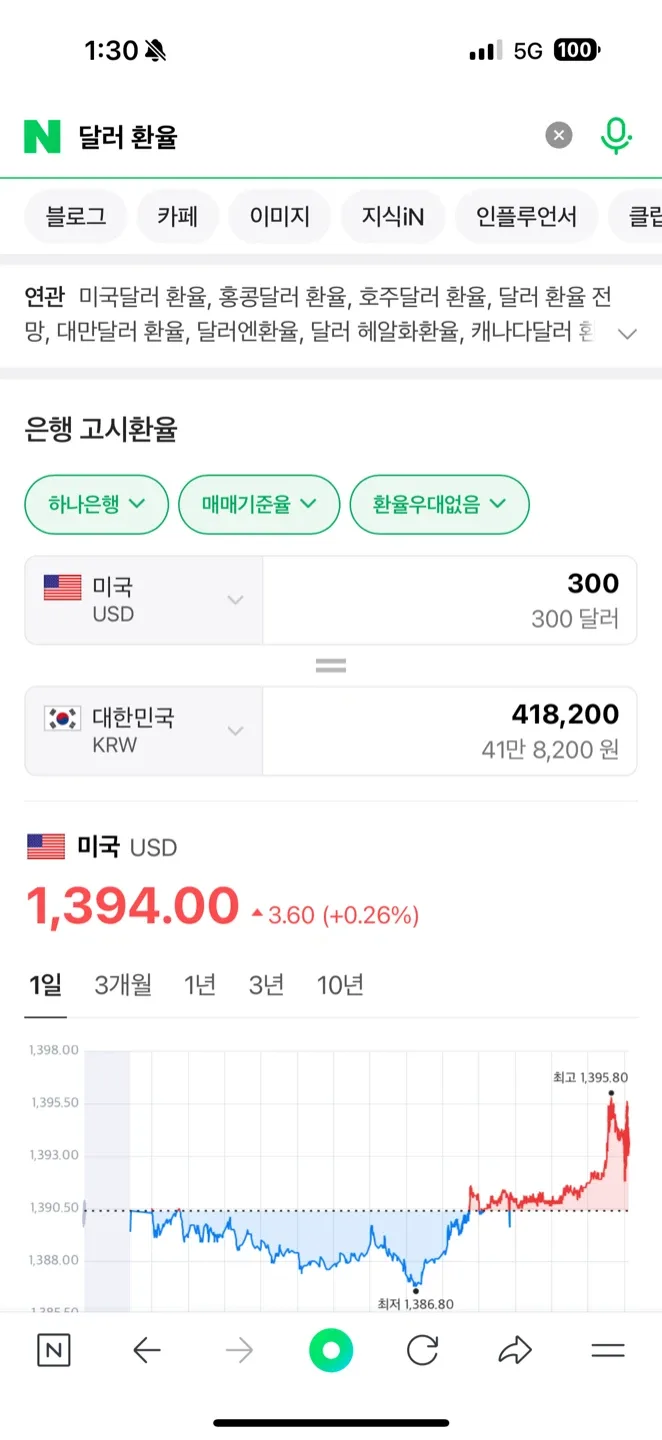Share this page with the share arrow icon
This screenshot has height=1440, width=662.
514,1351
